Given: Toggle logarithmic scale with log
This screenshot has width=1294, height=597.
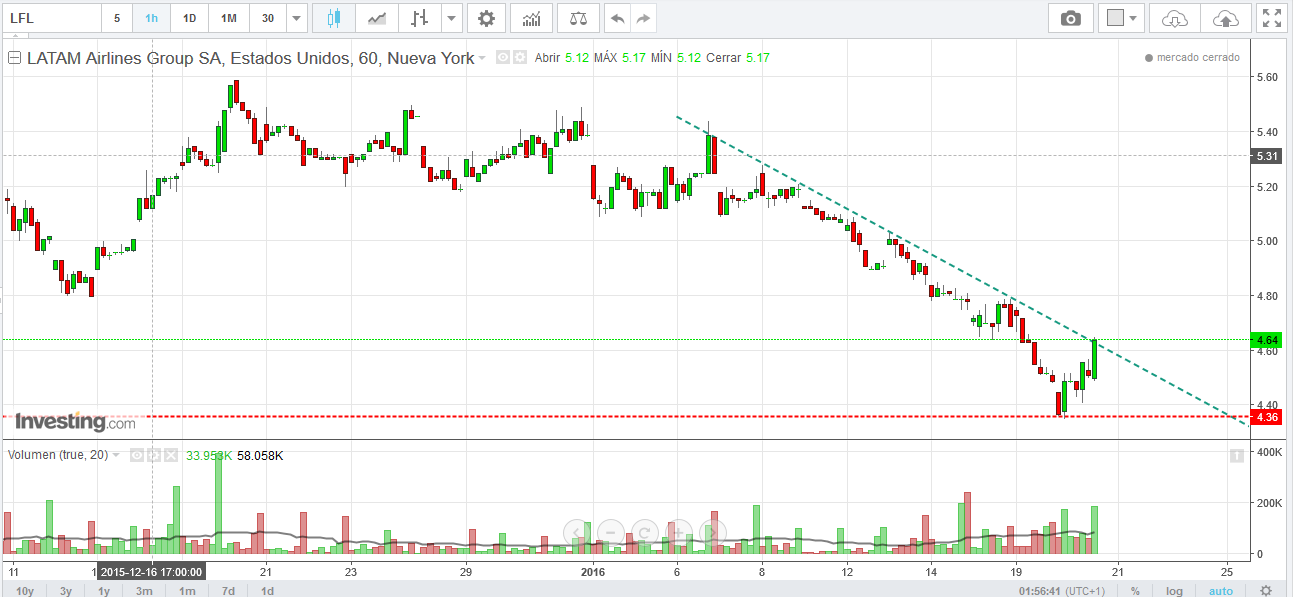Looking at the screenshot, I should 1174,590.
